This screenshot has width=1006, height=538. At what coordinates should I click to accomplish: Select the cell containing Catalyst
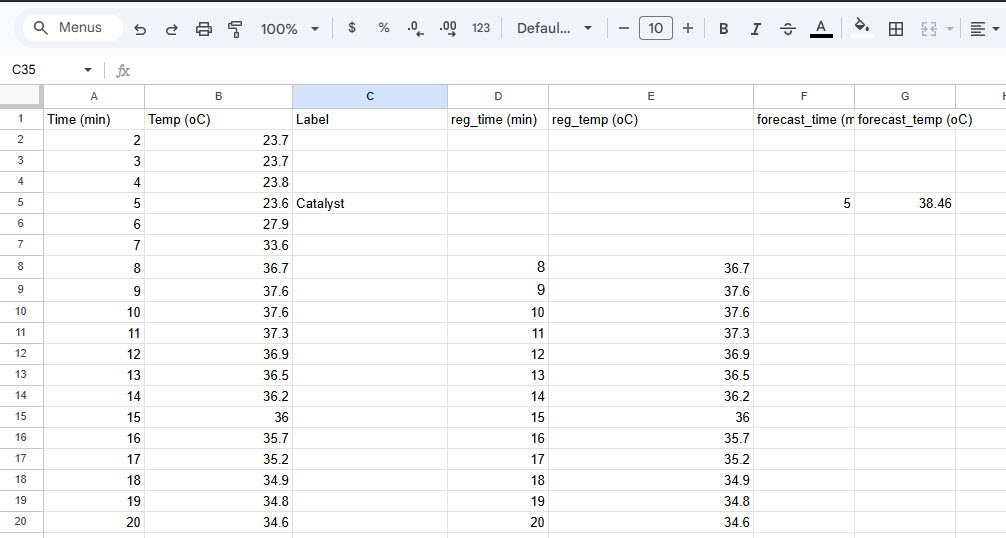click(x=369, y=203)
